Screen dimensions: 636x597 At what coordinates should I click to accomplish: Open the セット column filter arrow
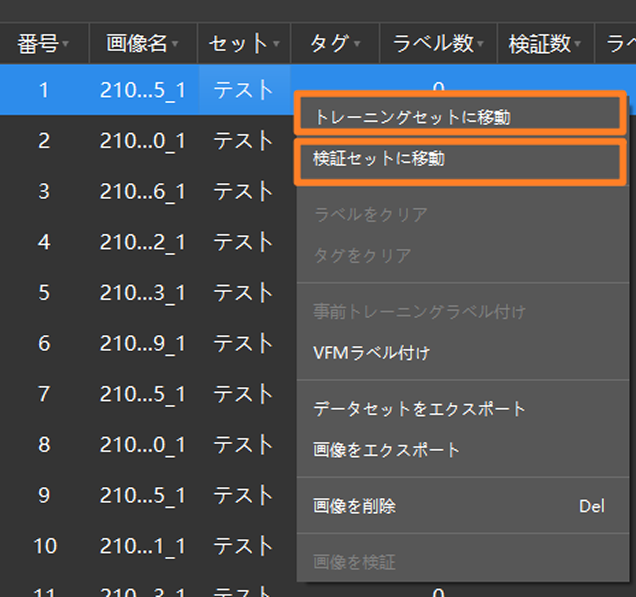tap(276, 43)
